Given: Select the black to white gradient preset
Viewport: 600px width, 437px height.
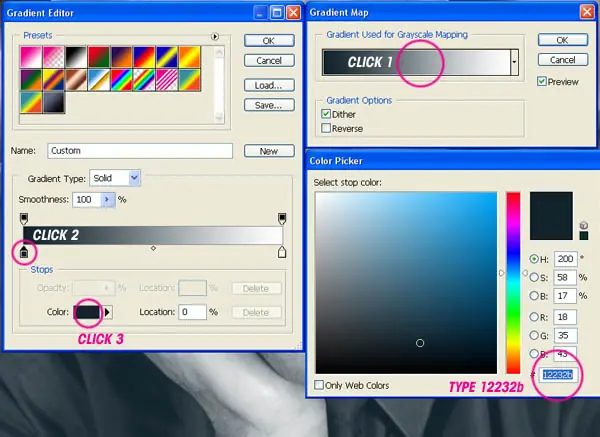Looking at the screenshot, I should pos(76,57).
